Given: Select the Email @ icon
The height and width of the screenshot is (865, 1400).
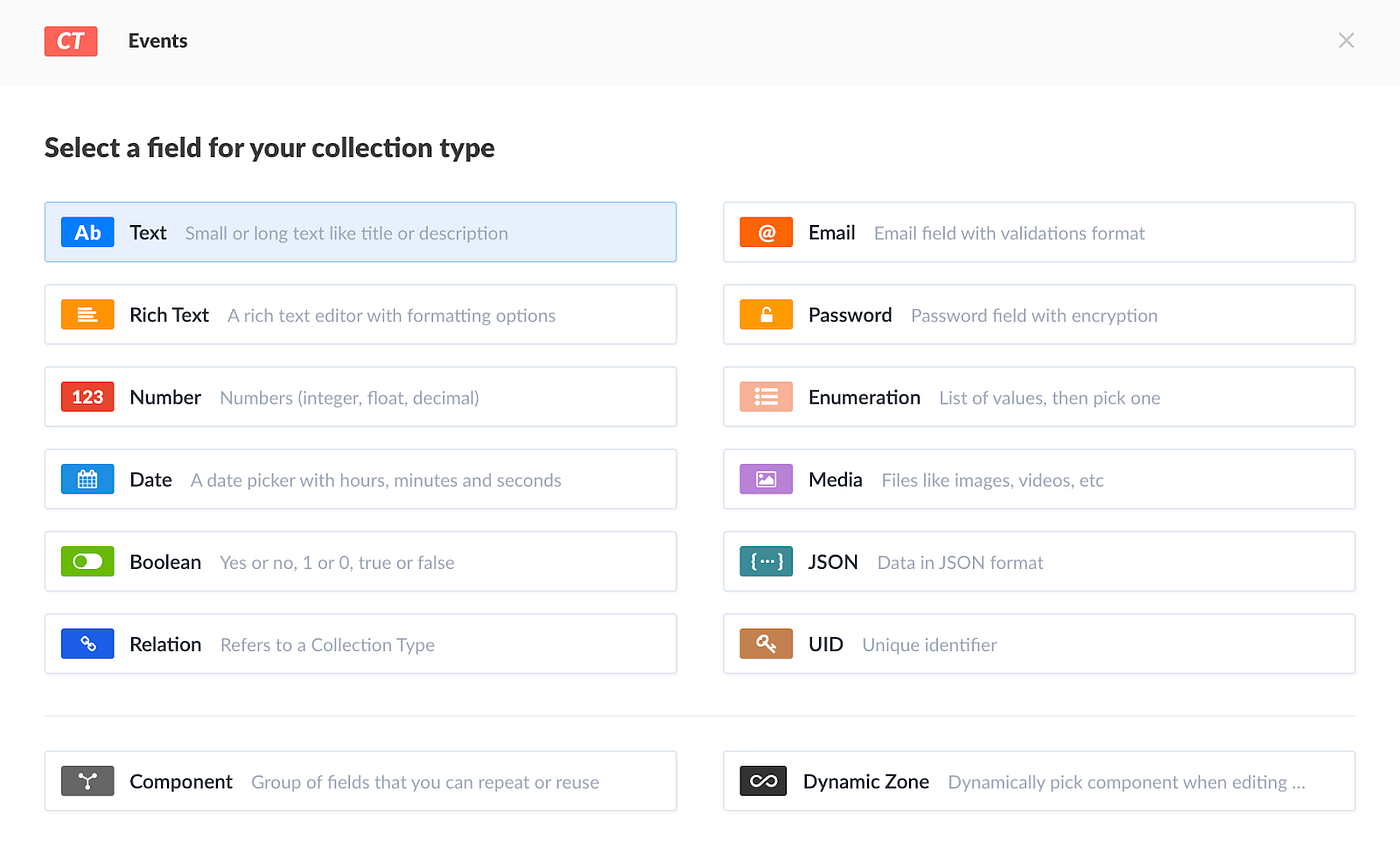Looking at the screenshot, I should (x=766, y=232).
